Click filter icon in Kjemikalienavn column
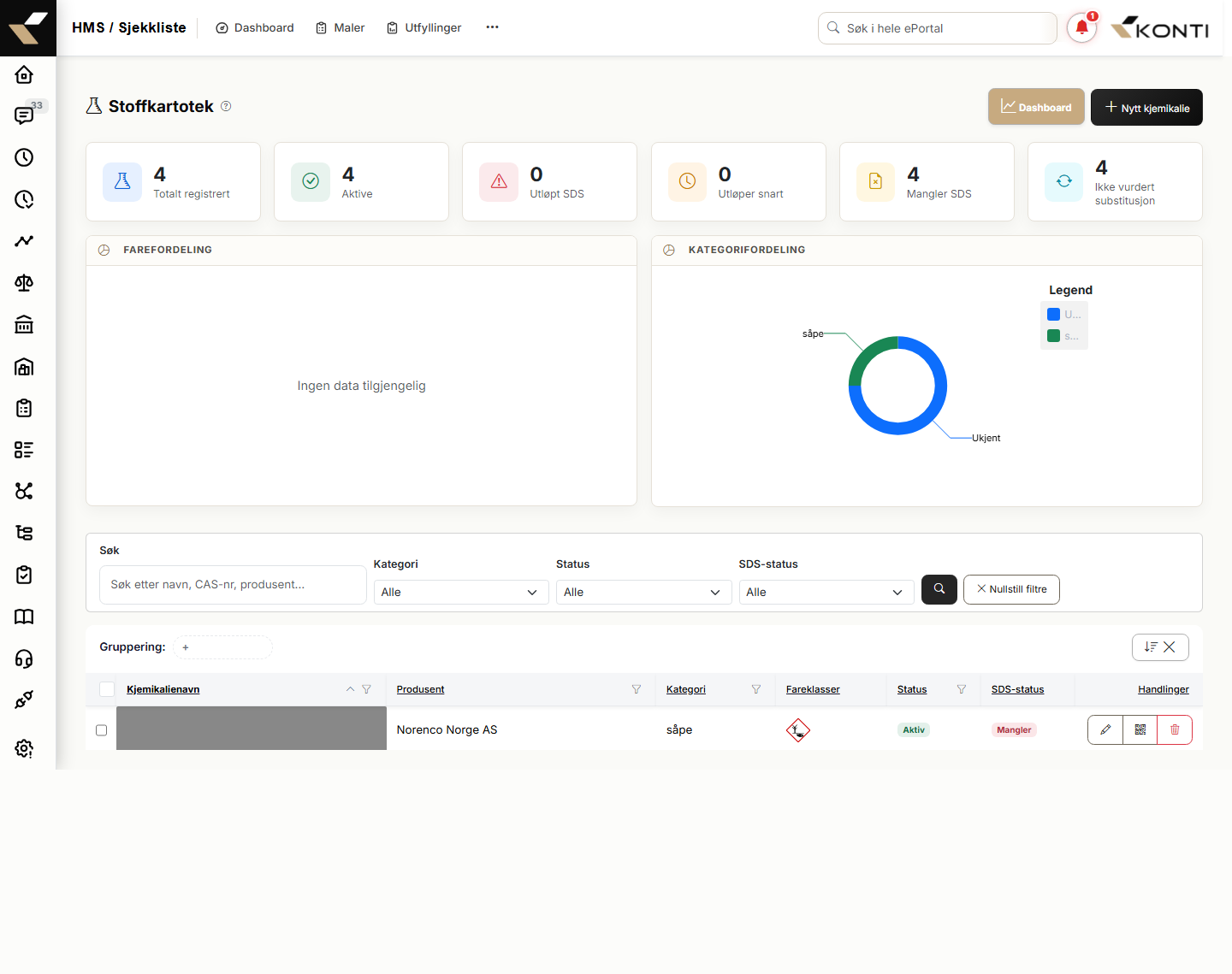The height and width of the screenshot is (974, 1232). (367, 689)
